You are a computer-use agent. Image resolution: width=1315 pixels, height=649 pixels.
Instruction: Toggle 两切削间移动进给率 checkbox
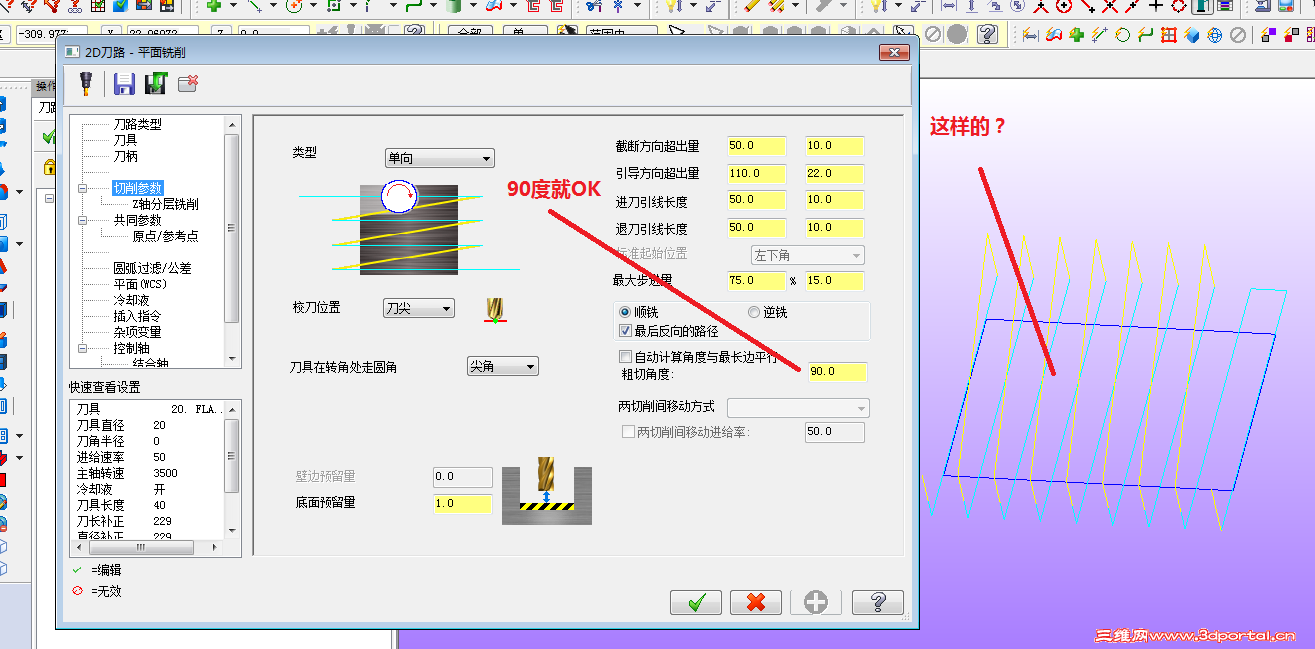tap(629, 432)
